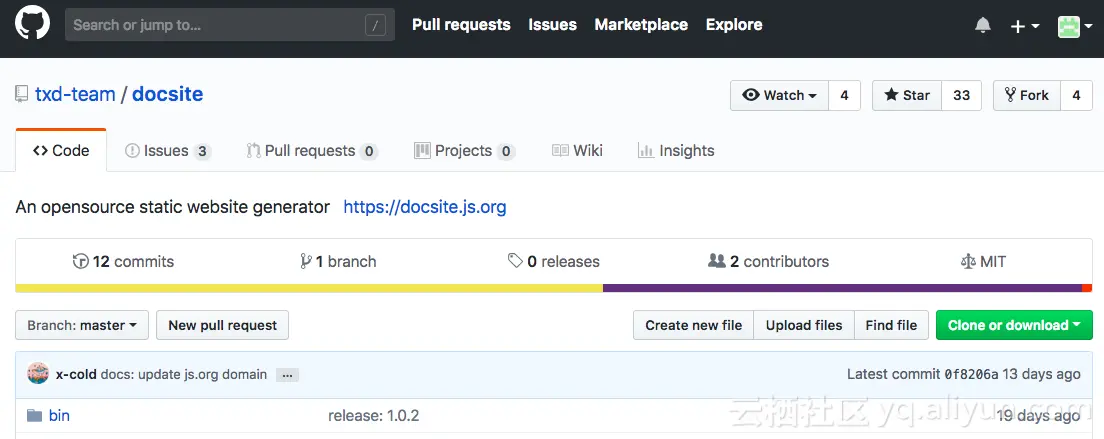Open the bin folder
Viewport: 1104px width, 439px height.
59,415
